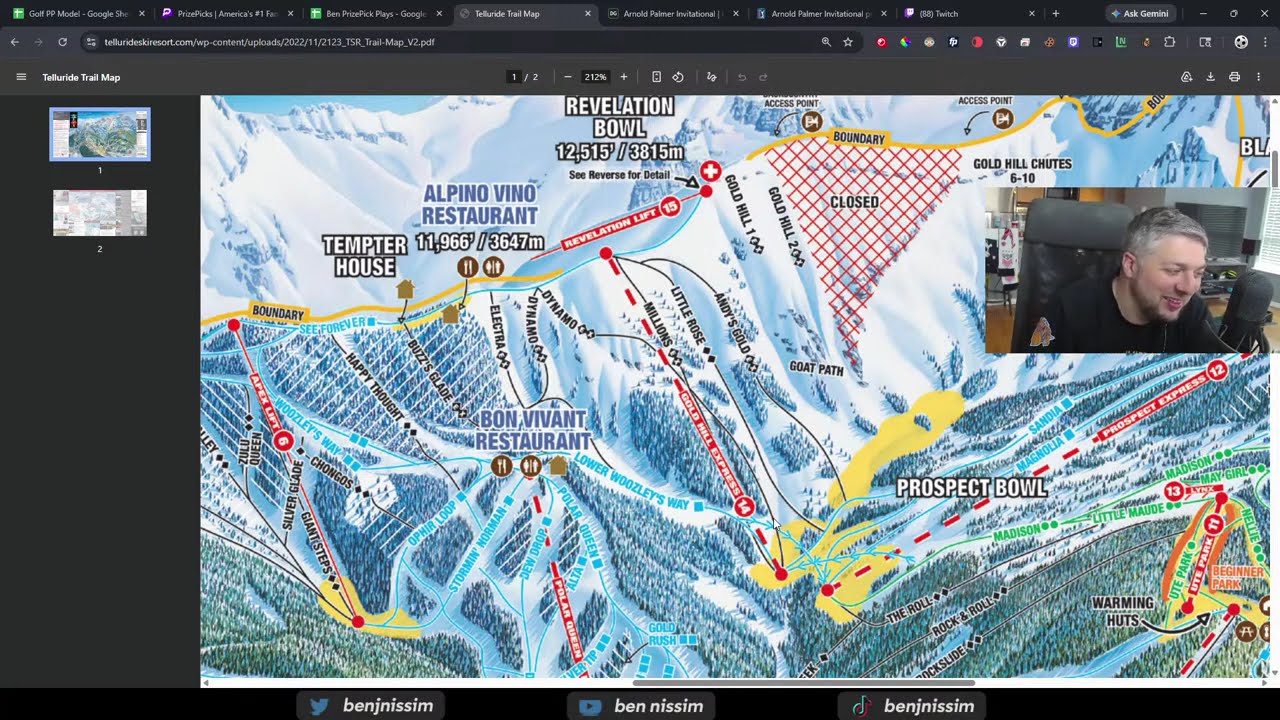Click the Telluride Trail Map document title

pyautogui.click(x=81, y=77)
